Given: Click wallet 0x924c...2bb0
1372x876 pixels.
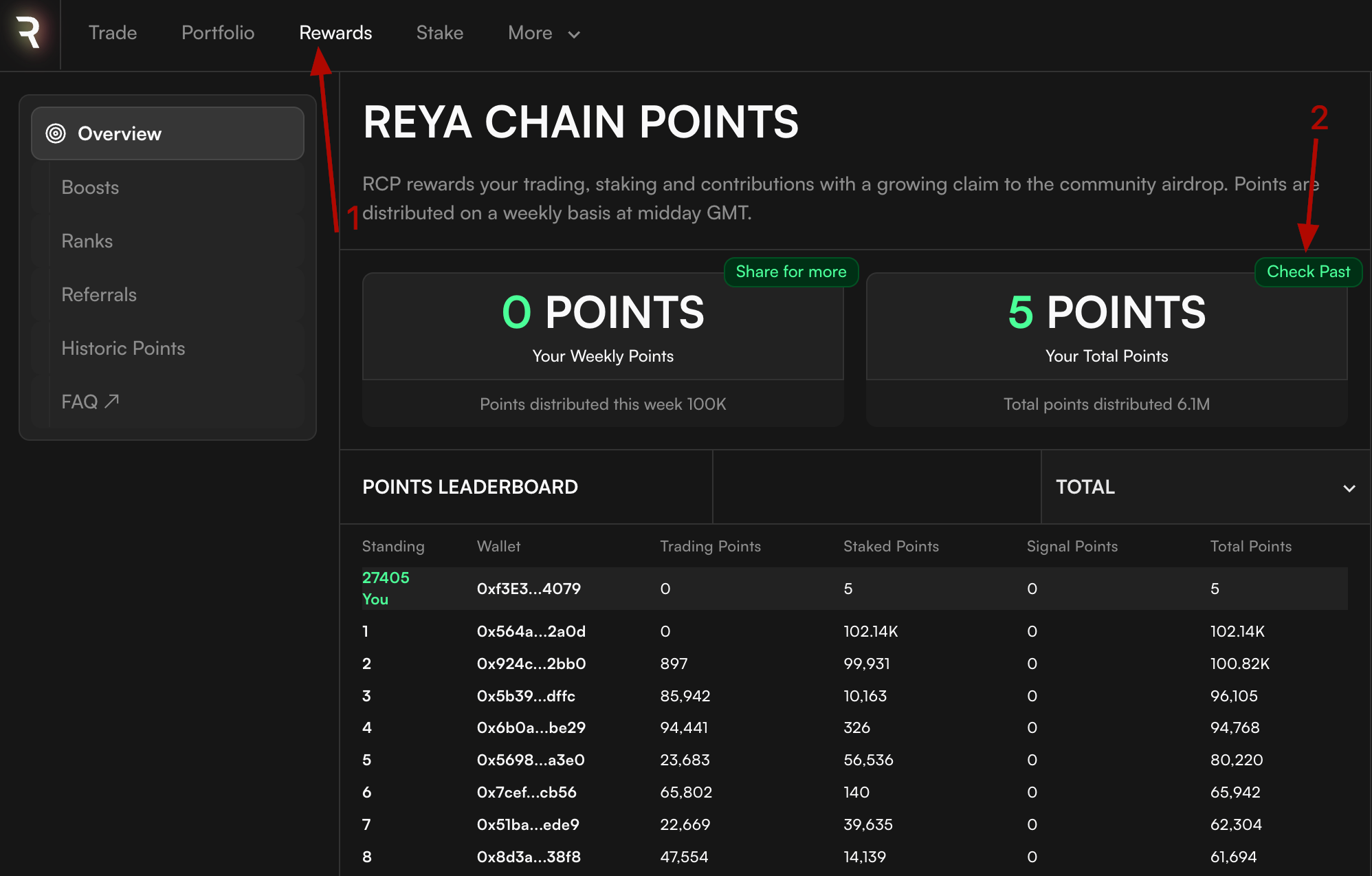Looking at the screenshot, I should click(531, 664).
